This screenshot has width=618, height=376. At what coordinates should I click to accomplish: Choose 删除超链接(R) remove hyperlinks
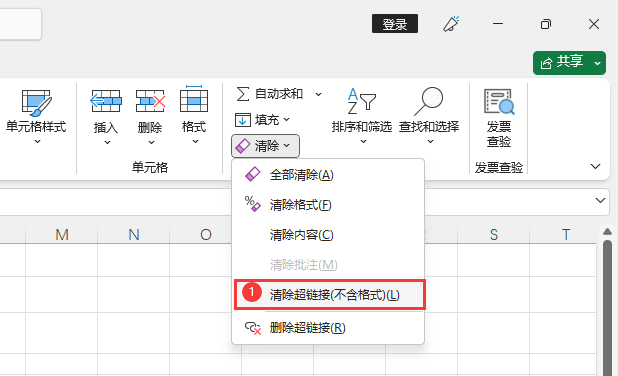click(x=328, y=328)
